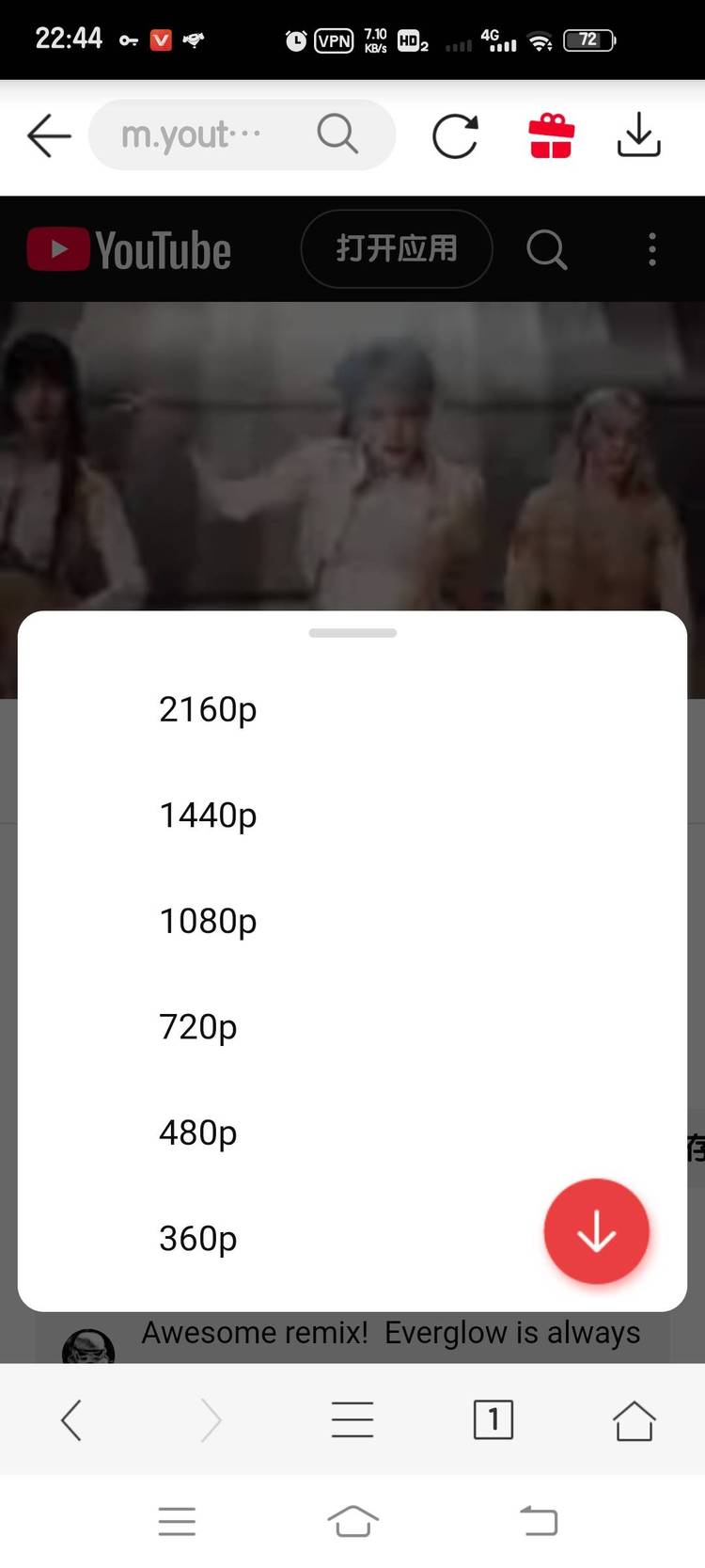This screenshot has width=705, height=1568.
Task: Choose 720p video quality
Action: 352,1026
